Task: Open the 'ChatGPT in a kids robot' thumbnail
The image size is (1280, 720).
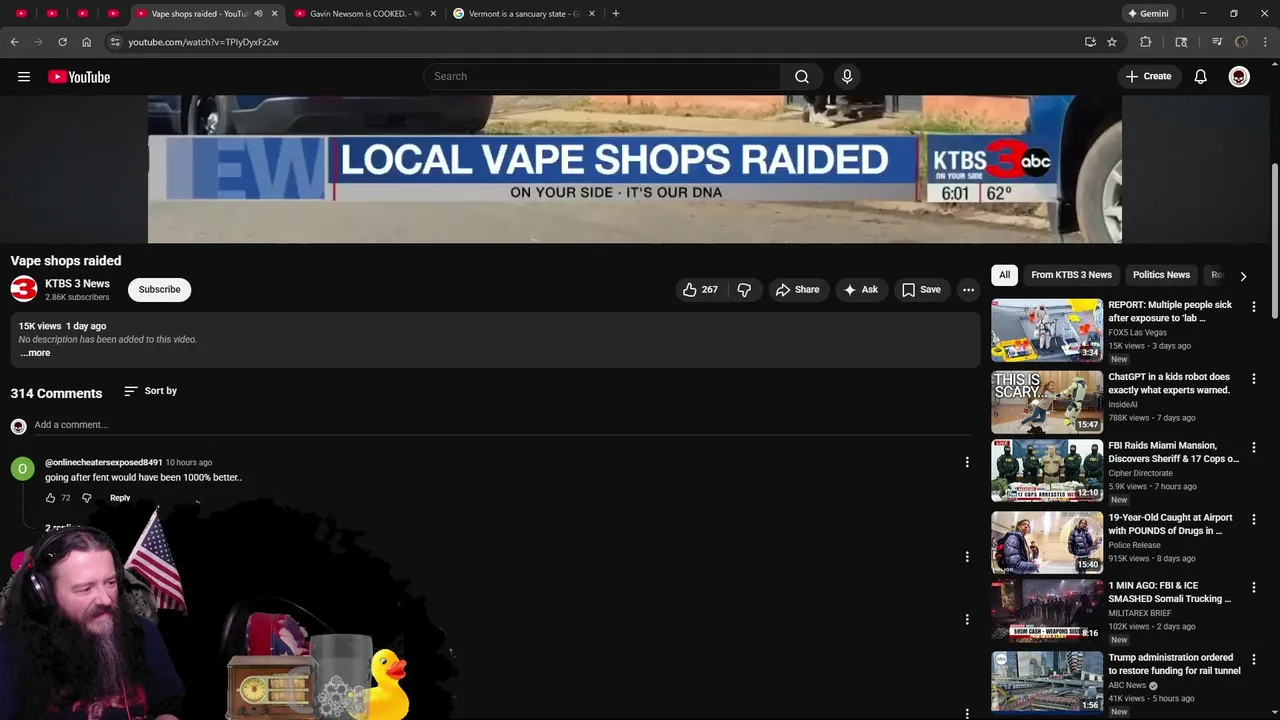Action: tap(1047, 402)
